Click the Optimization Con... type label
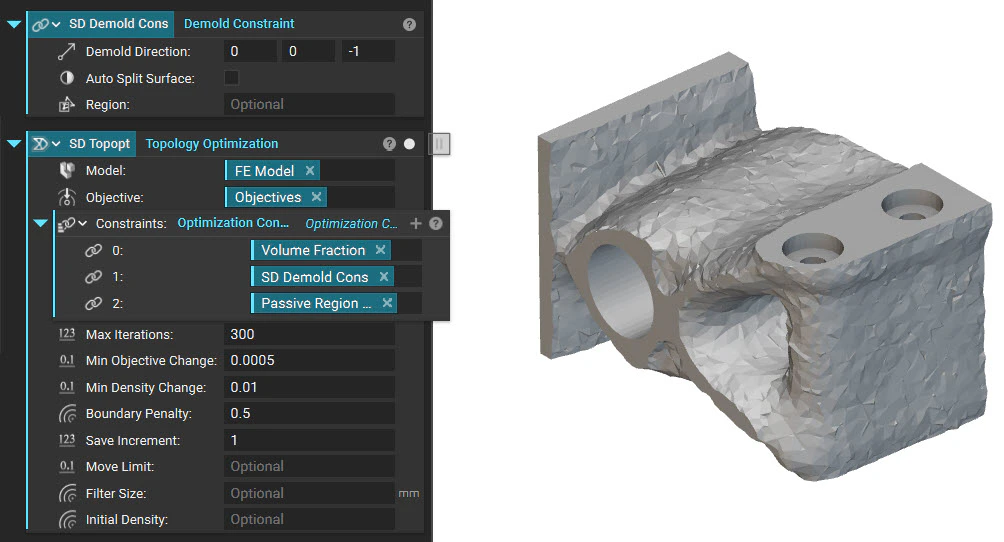Viewport: 1004px width, 542px height. point(233,223)
